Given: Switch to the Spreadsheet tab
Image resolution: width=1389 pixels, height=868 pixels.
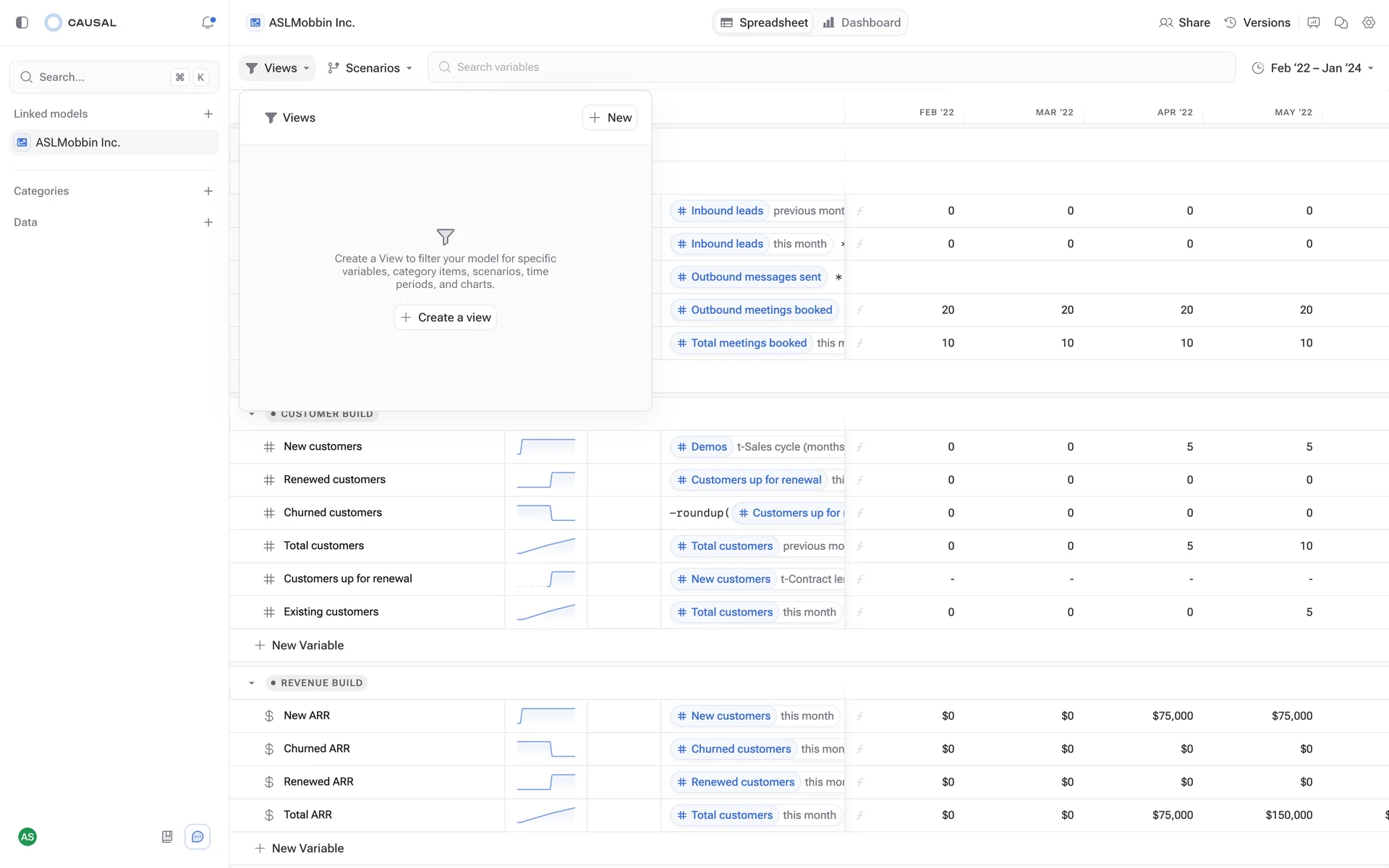Looking at the screenshot, I should [x=765, y=22].
